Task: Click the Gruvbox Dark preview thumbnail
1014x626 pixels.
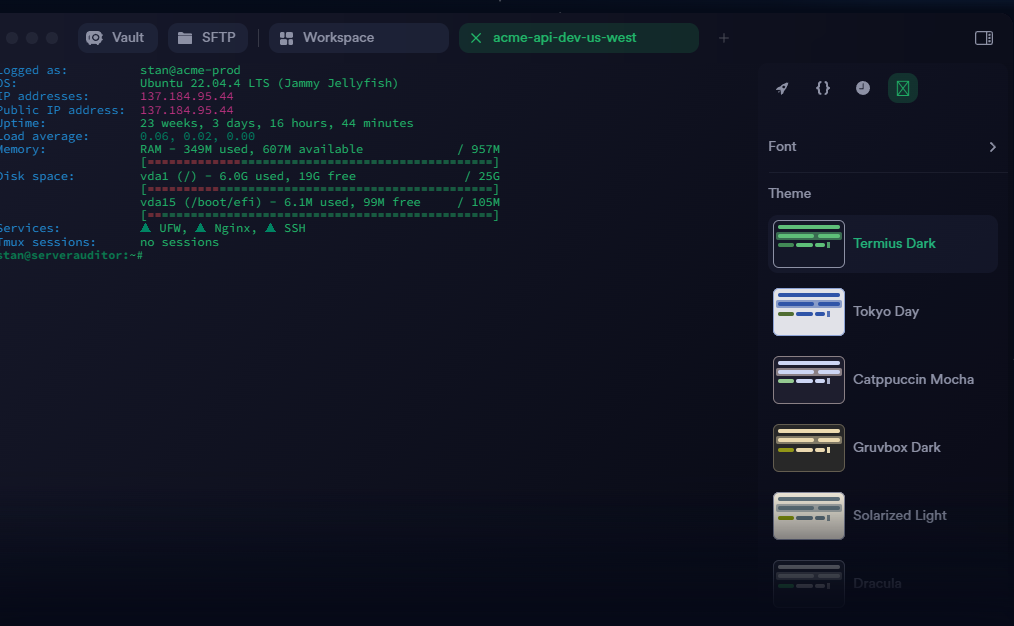Action: [809, 448]
